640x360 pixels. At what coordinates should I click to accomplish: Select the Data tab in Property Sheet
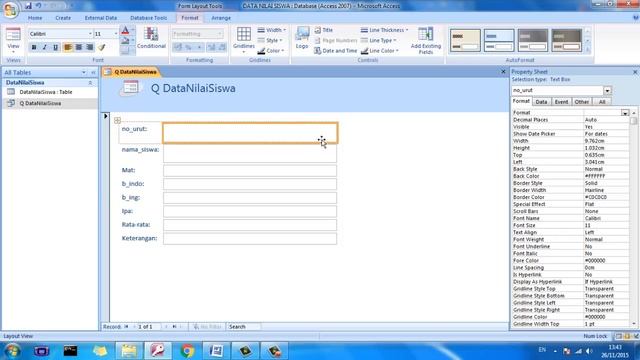(541, 102)
